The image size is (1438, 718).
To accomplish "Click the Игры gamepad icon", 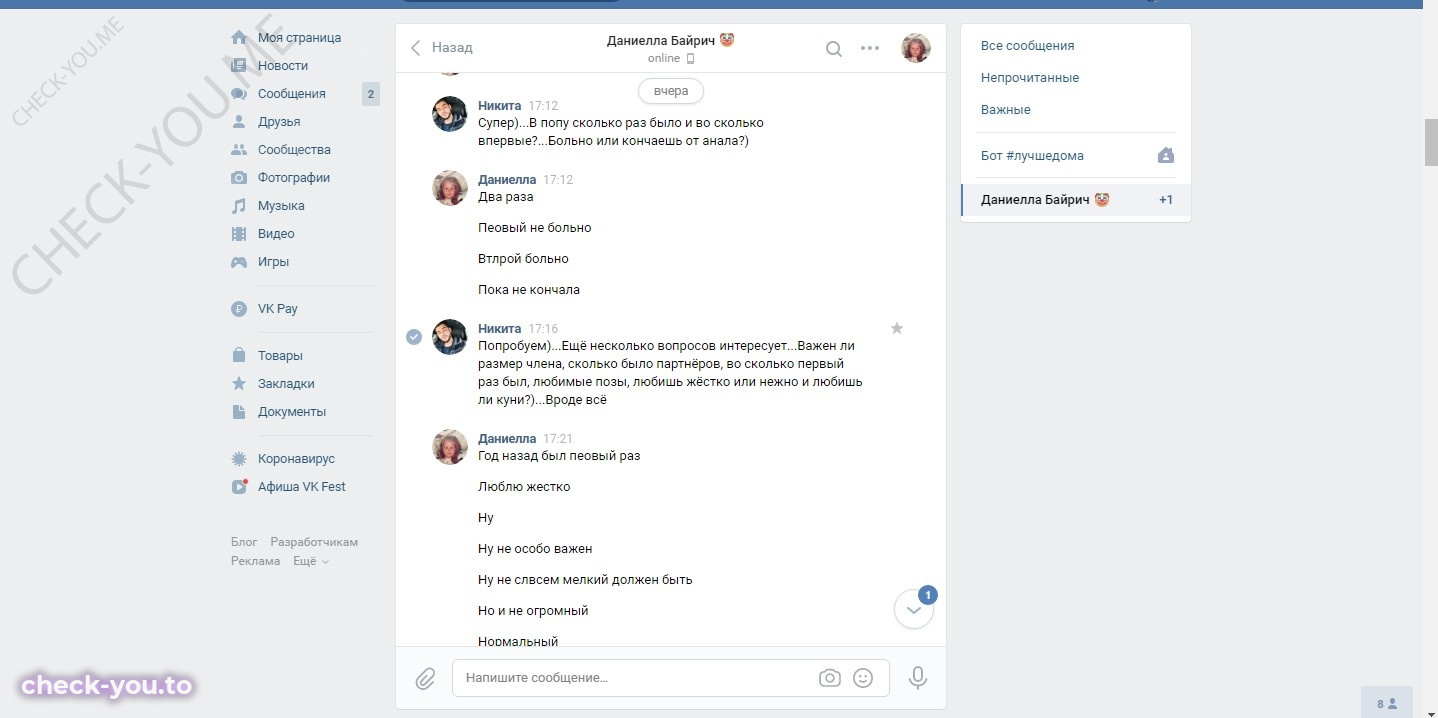I will [x=239, y=262].
